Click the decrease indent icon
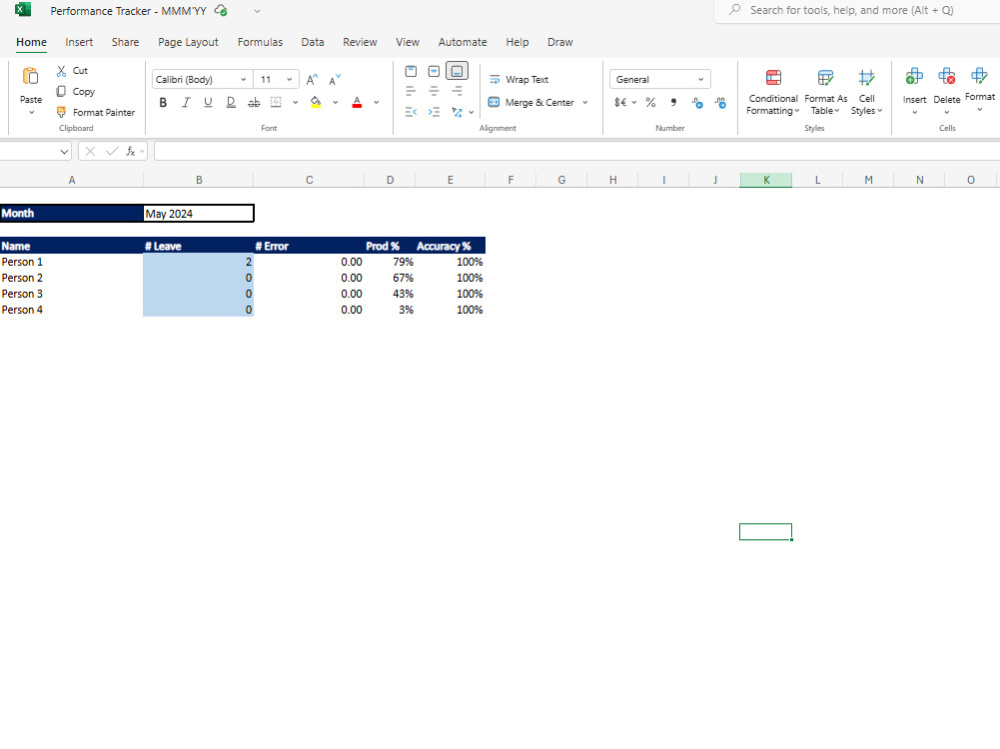Viewport: 1000px width, 749px height. 411,112
